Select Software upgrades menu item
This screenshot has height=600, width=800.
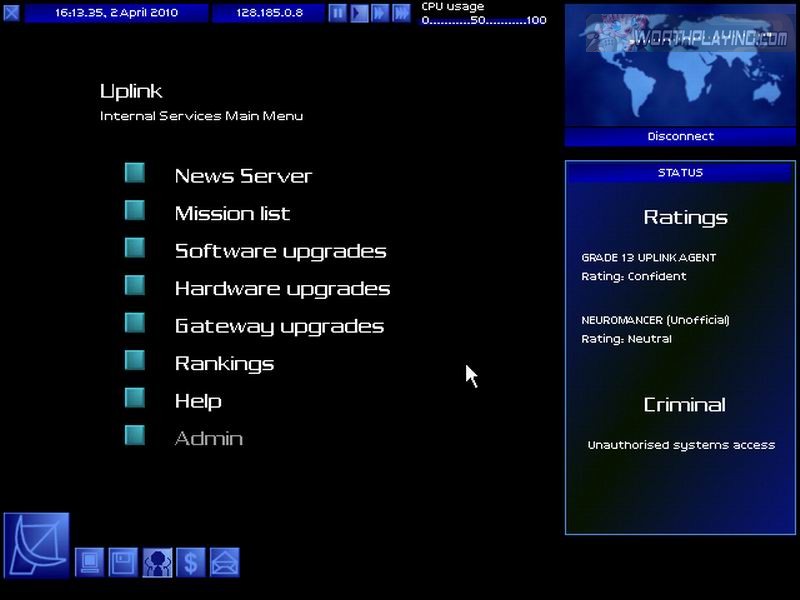280,251
